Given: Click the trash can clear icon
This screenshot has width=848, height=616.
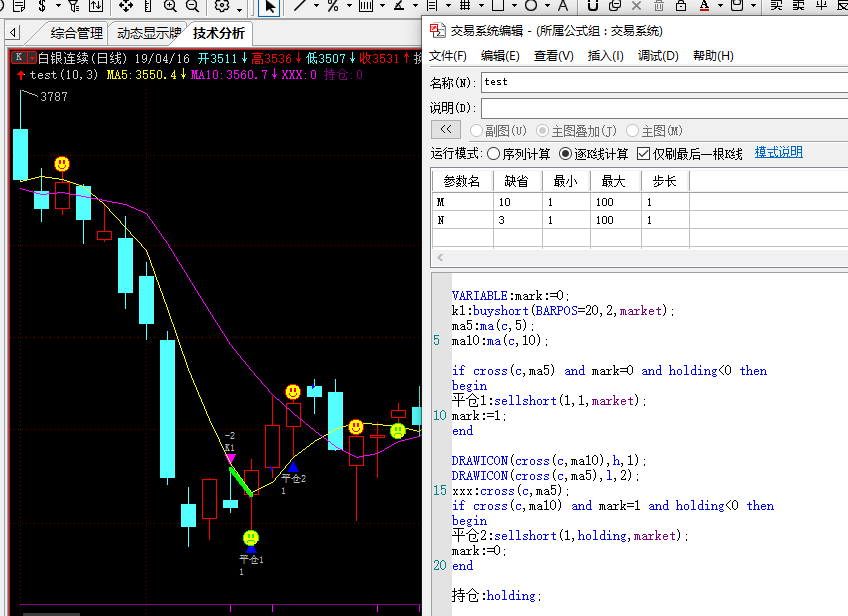Looking at the screenshot, I should tap(659, 6).
